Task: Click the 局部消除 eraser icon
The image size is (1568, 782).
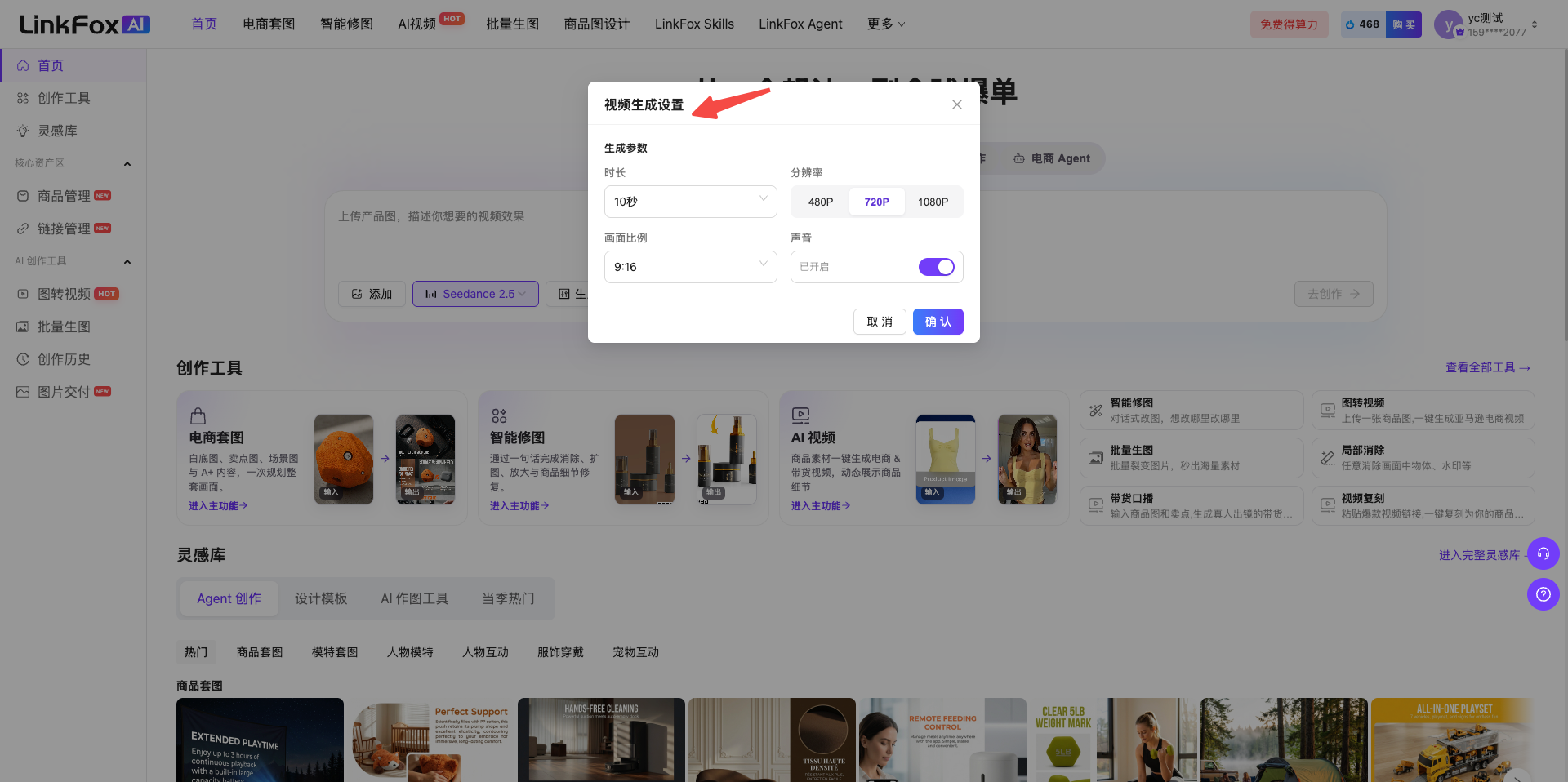Action: pos(1328,458)
